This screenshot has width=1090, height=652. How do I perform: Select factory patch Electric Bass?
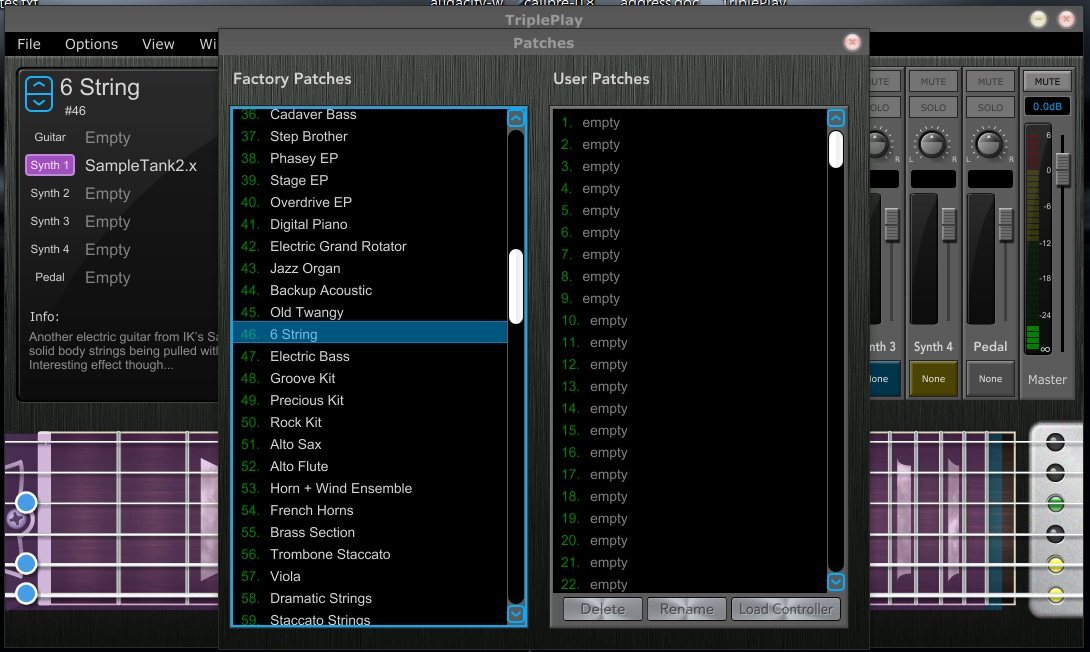(370, 357)
